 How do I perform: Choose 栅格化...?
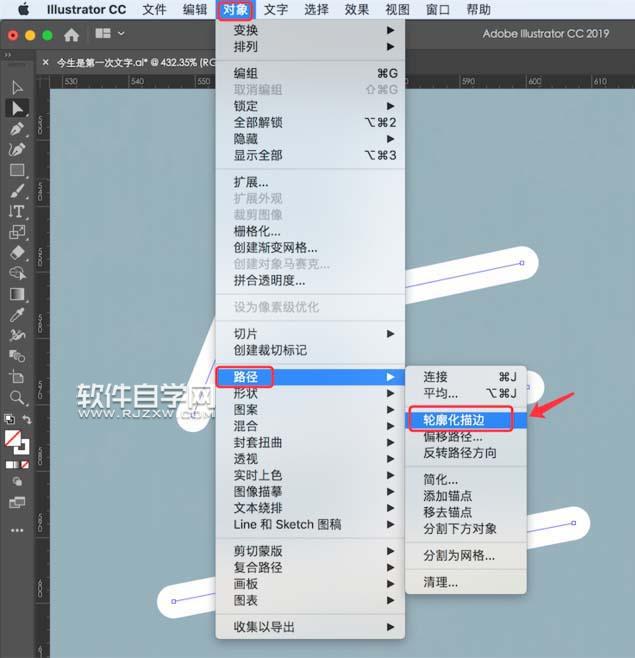tap(310, 231)
